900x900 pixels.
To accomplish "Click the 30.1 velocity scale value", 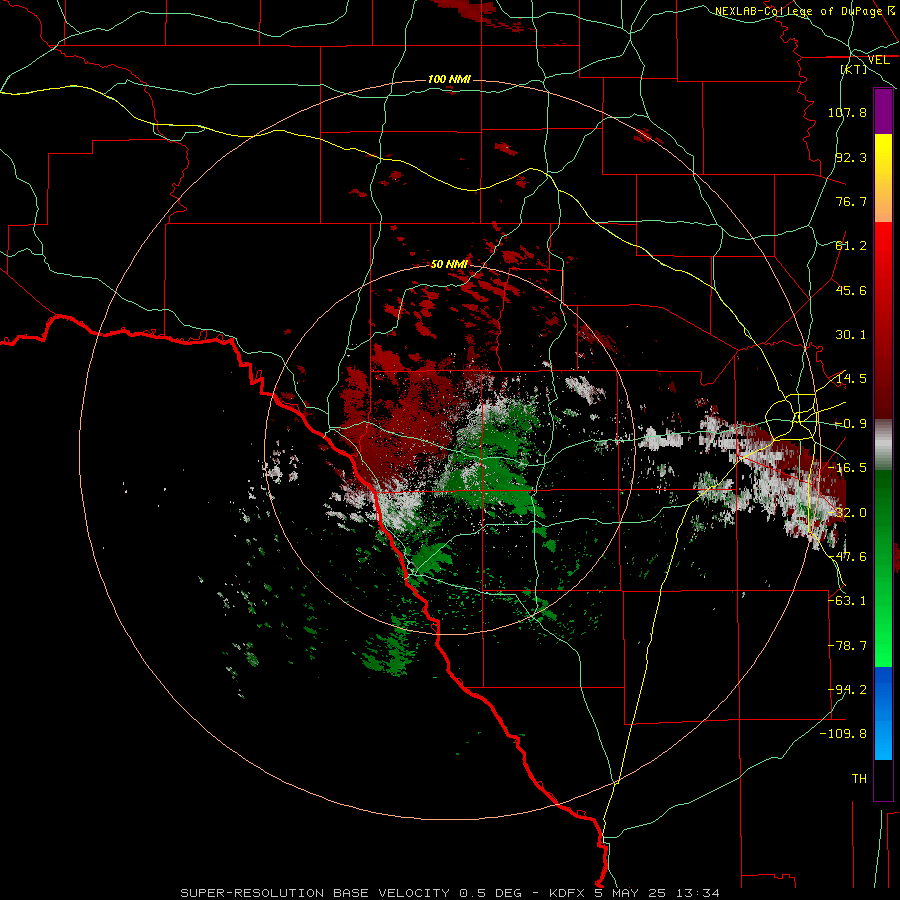I will tap(851, 335).
